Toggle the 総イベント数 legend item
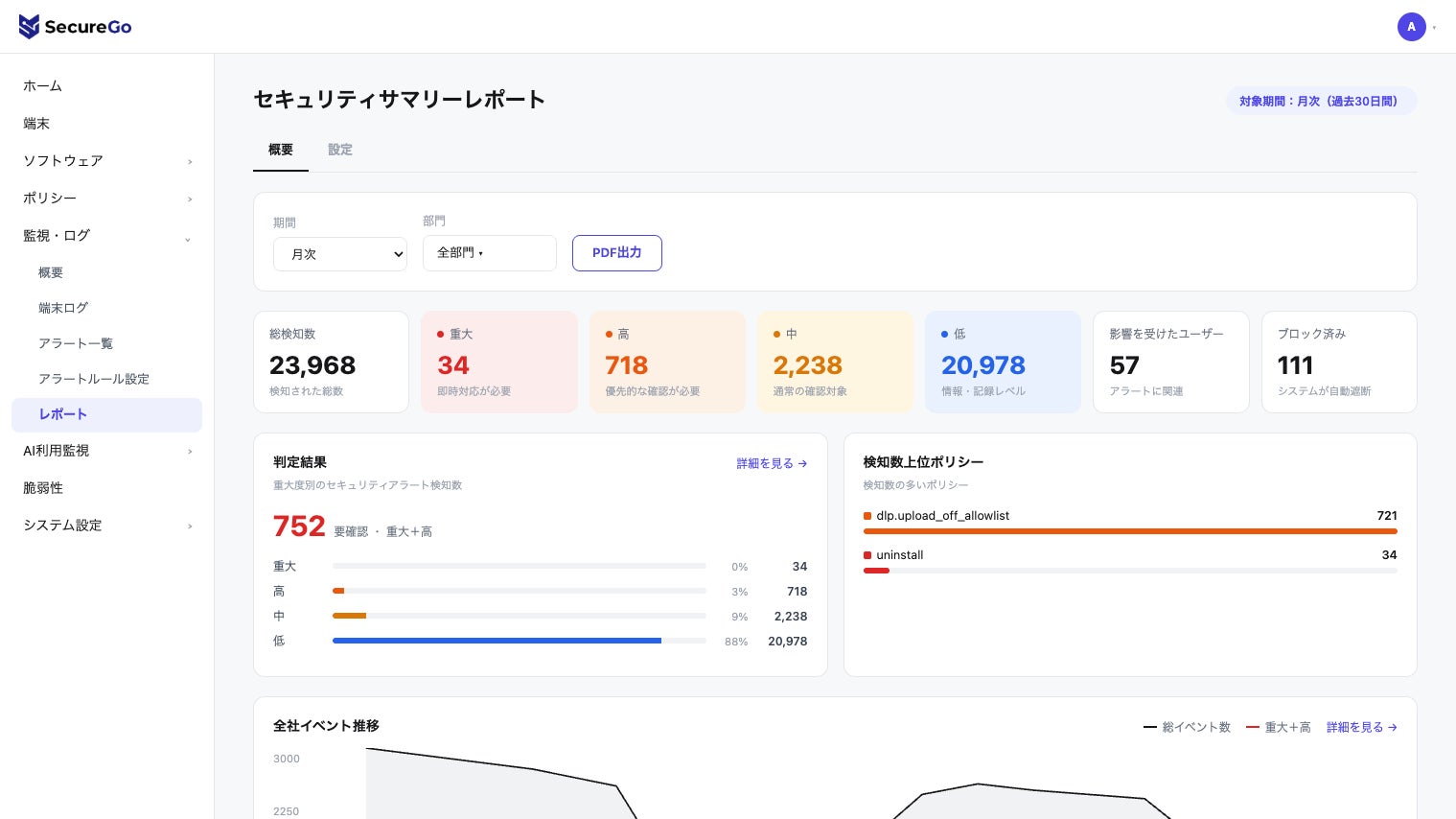The width and height of the screenshot is (1456, 819). click(x=1187, y=728)
